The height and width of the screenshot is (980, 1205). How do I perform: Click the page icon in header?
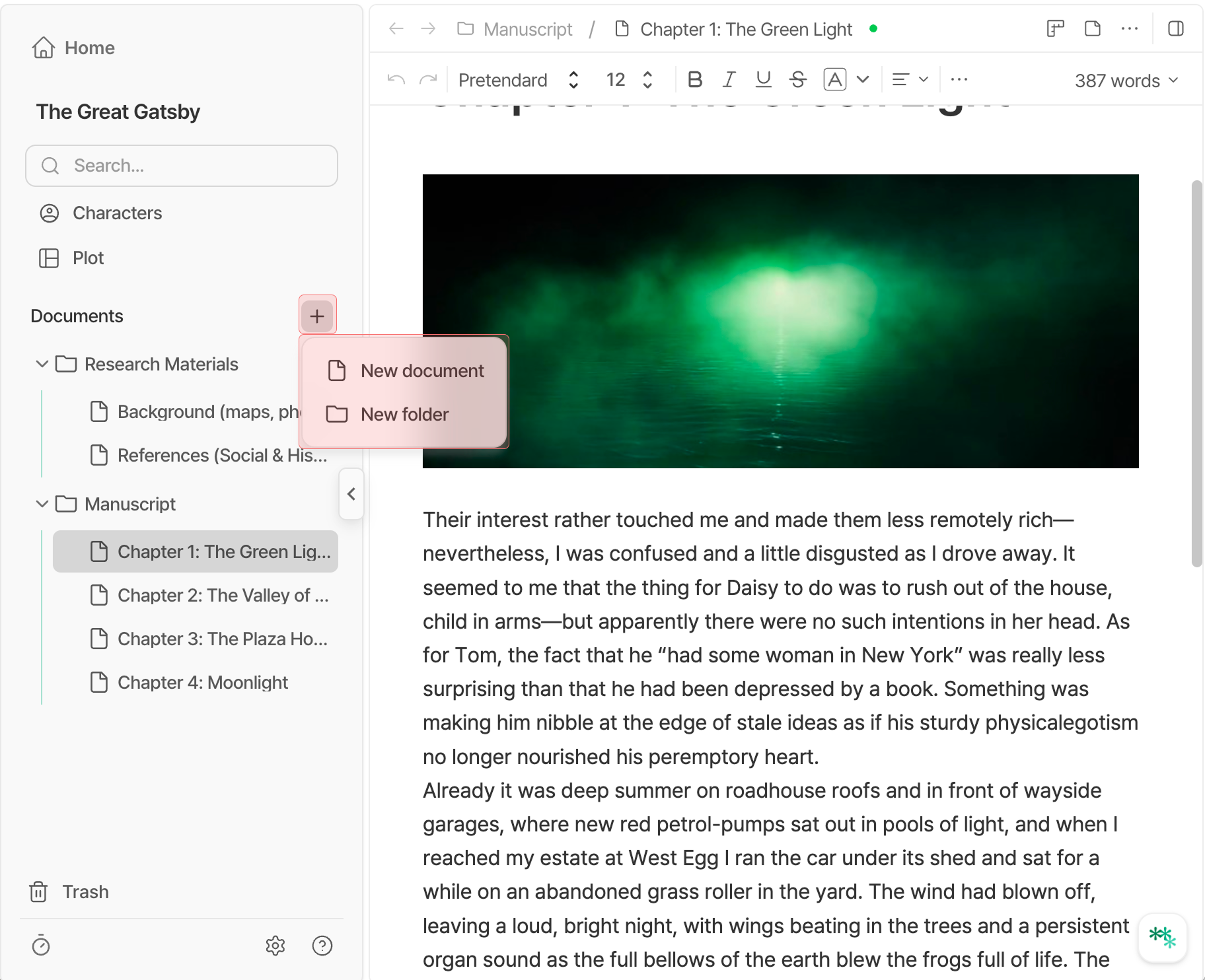(x=1093, y=28)
